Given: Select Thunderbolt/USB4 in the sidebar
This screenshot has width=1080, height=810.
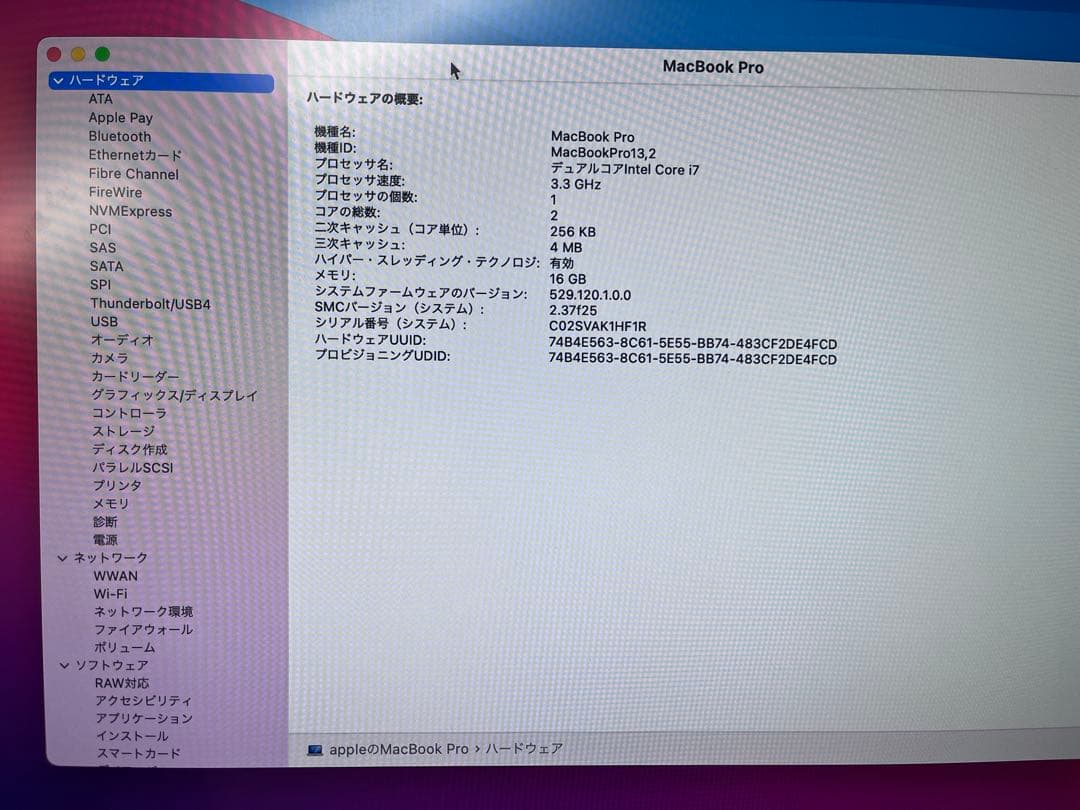Looking at the screenshot, I should (x=152, y=303).
